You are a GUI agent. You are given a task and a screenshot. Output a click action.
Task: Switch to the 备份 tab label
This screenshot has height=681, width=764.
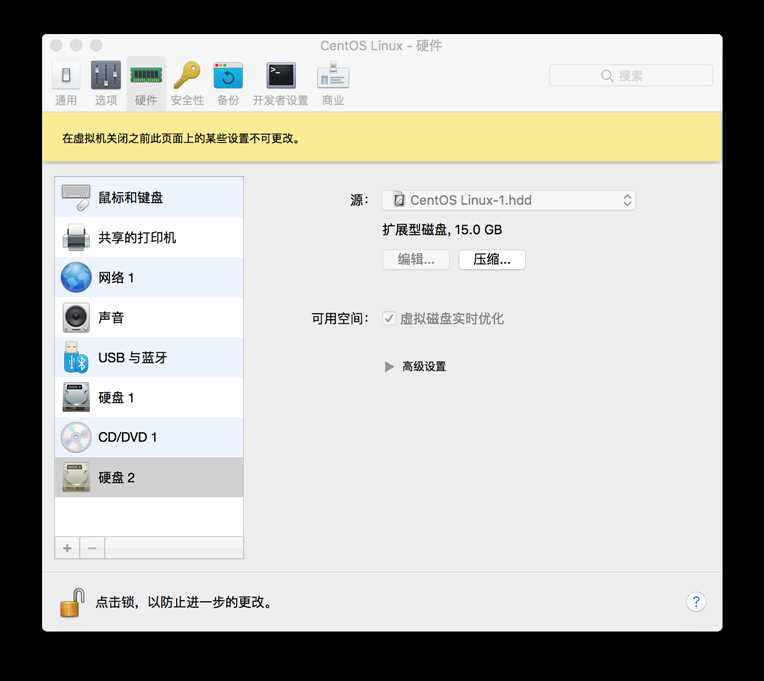point(228,100)
